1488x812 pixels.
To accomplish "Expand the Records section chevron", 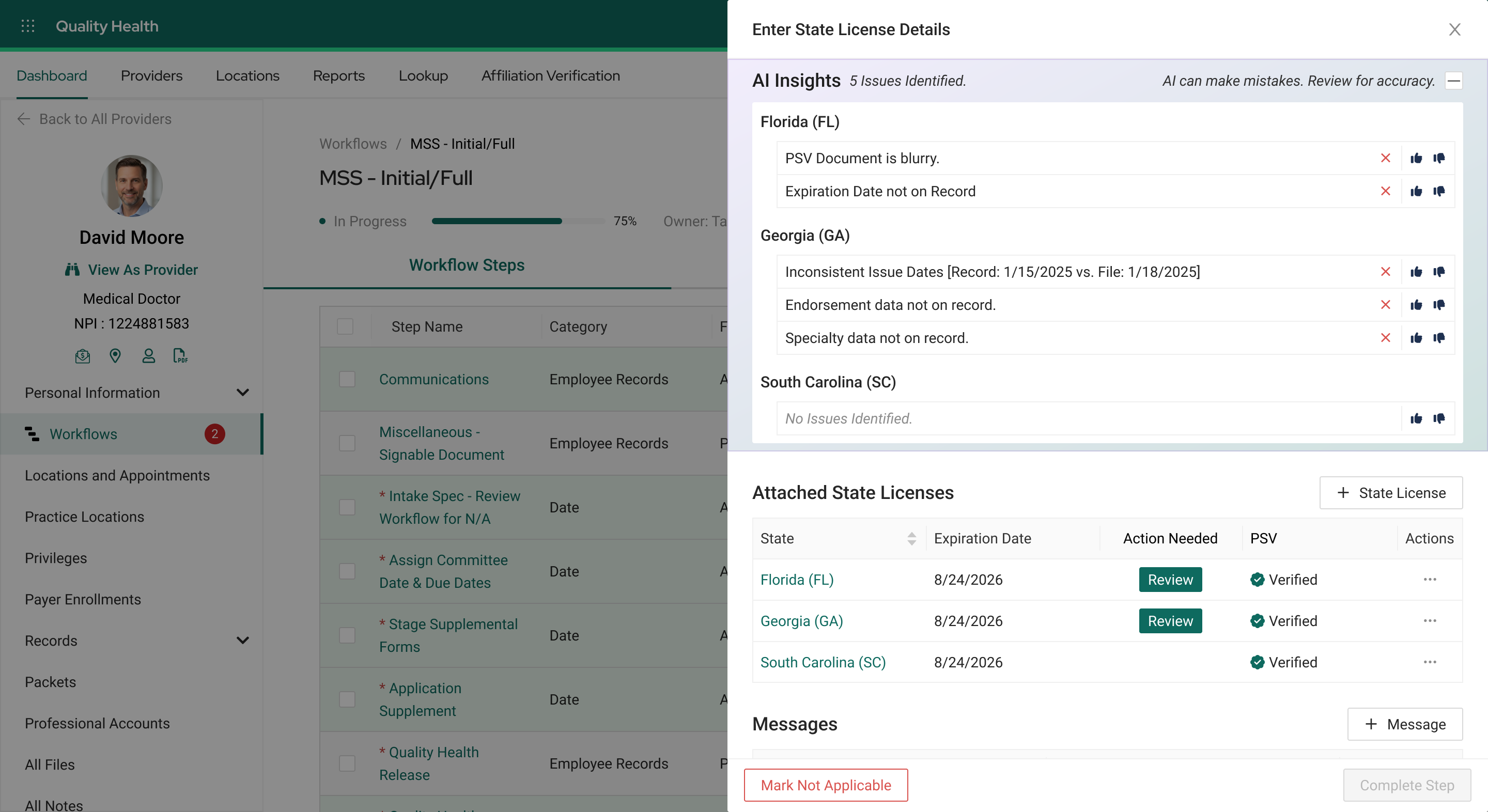I will [243, 641].
